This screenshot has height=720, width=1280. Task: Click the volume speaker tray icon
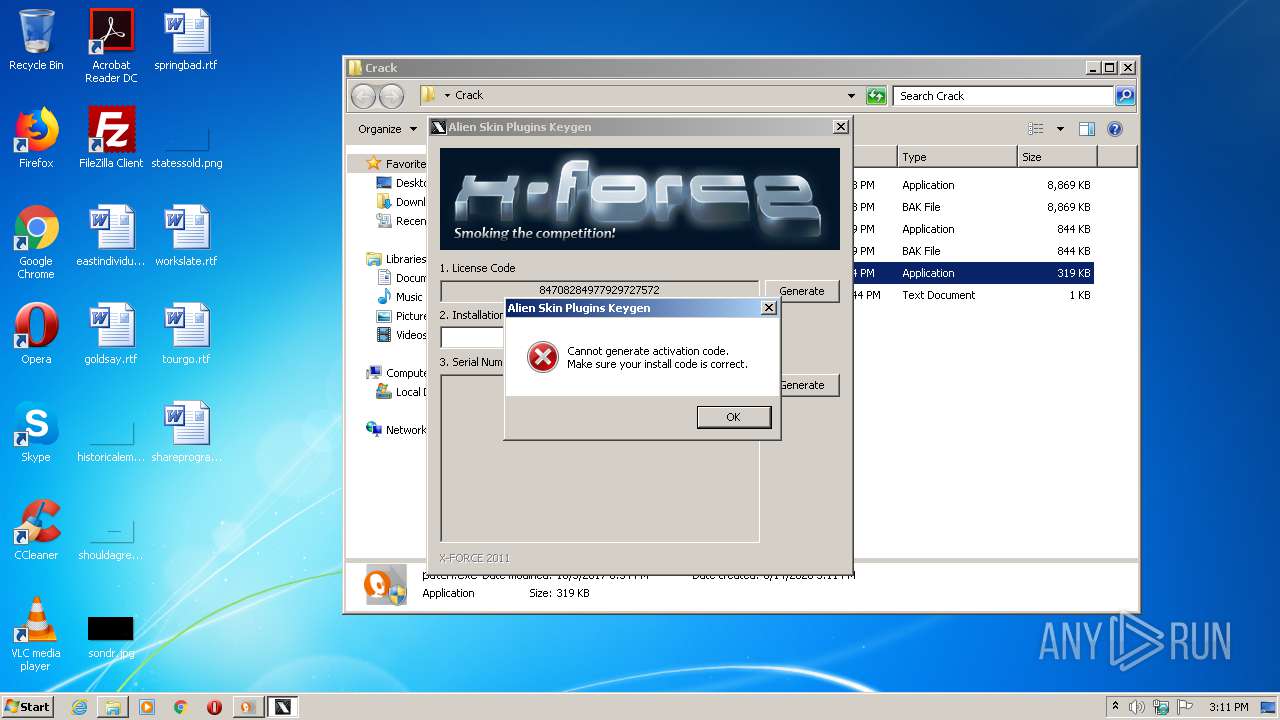pyautogui.click(x=1137, y=707)
